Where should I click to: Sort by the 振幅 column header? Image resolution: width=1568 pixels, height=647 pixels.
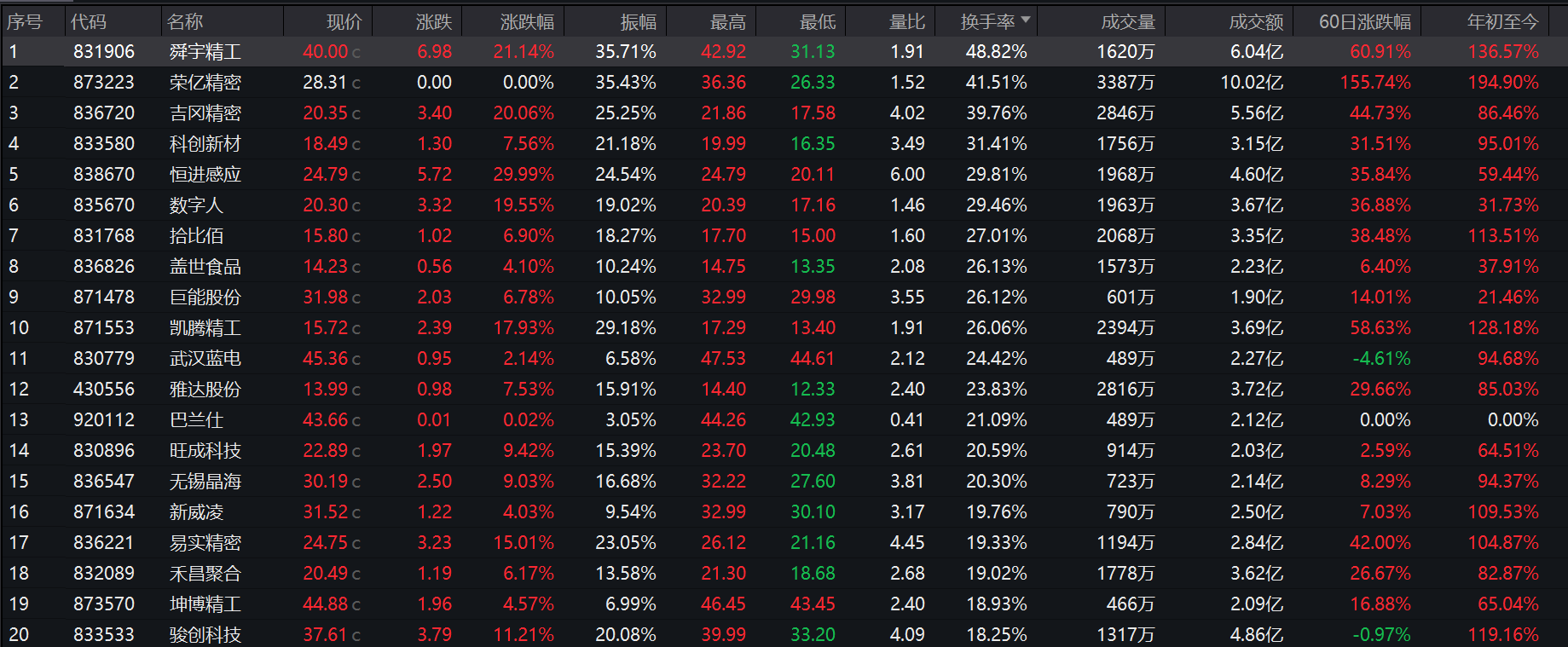pos(639,21)
